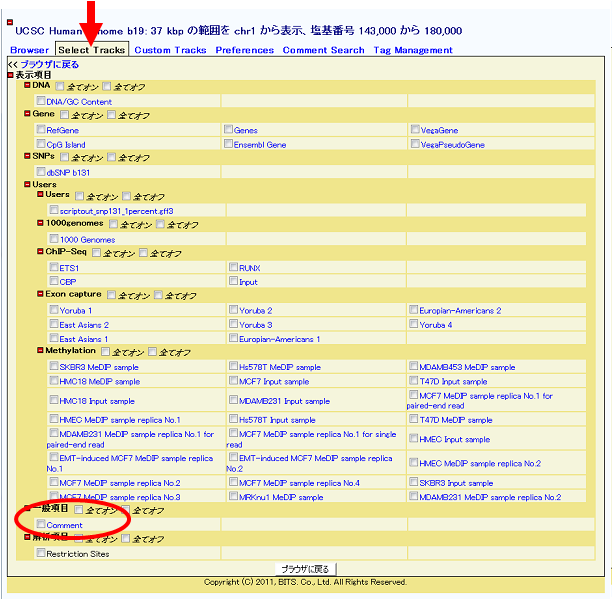
Task: Tick the Restriction Sites checkbox
Action: coord(41,552)
